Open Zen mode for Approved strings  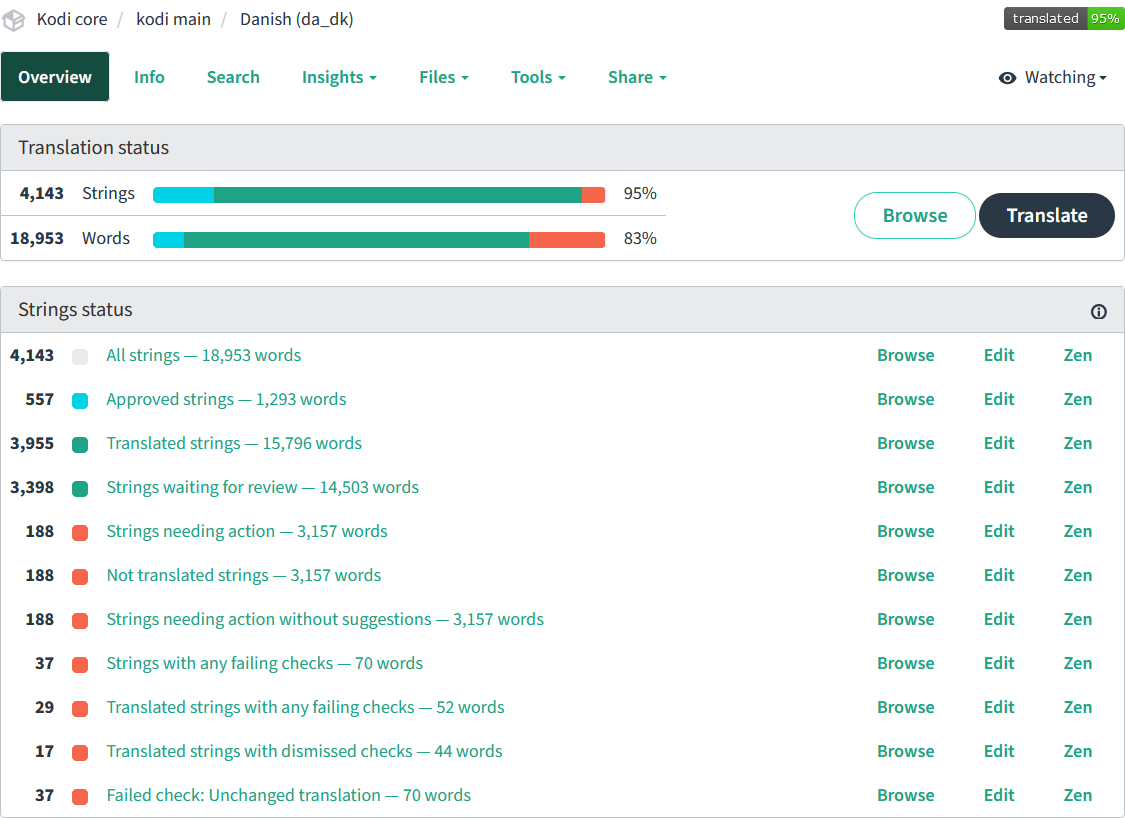point(1078,399)
